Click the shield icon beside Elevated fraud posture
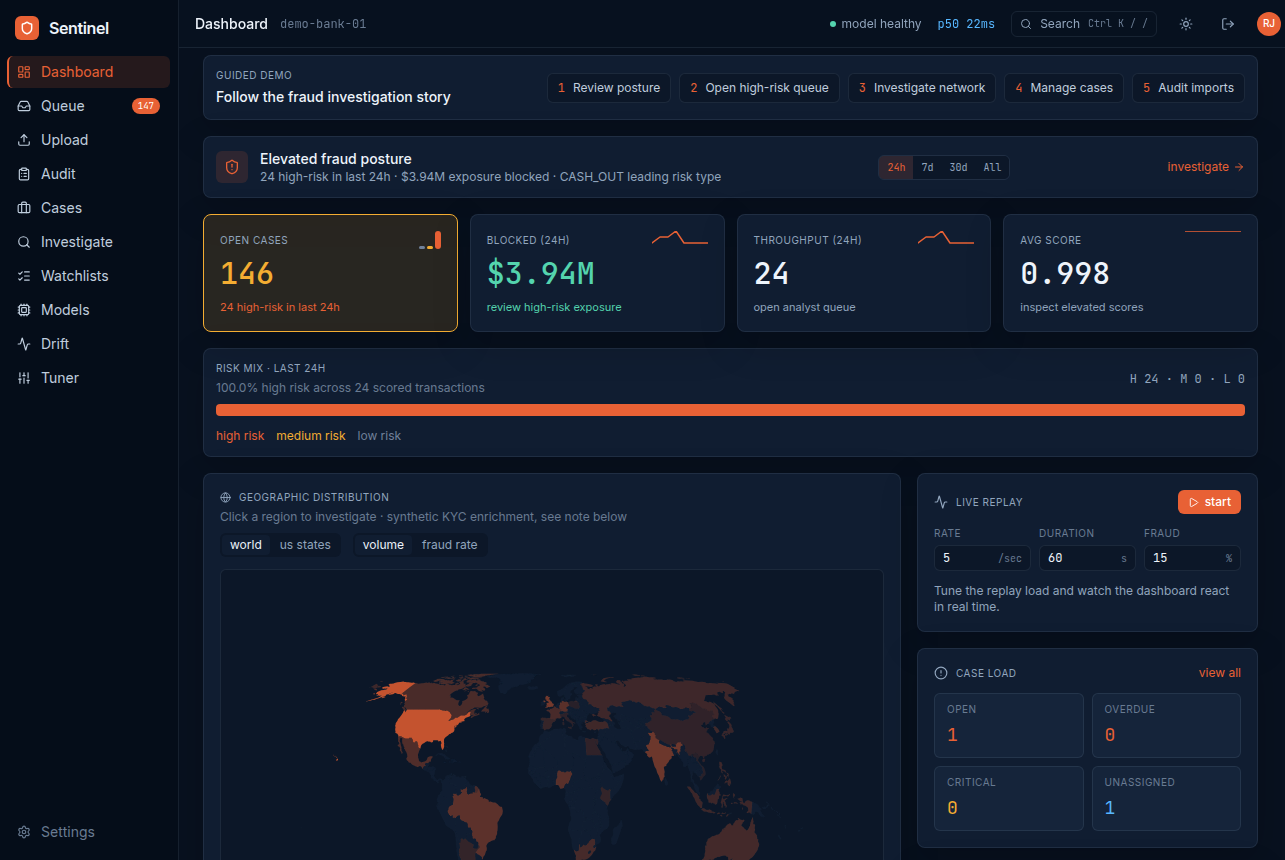 point(232,167)
